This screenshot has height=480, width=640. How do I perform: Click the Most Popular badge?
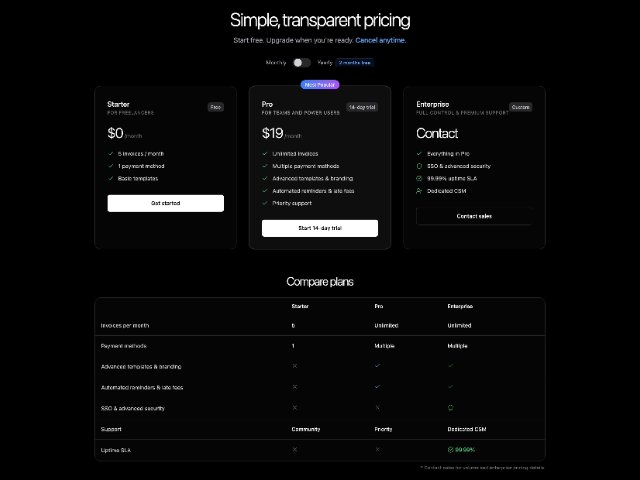click(320, 84)
